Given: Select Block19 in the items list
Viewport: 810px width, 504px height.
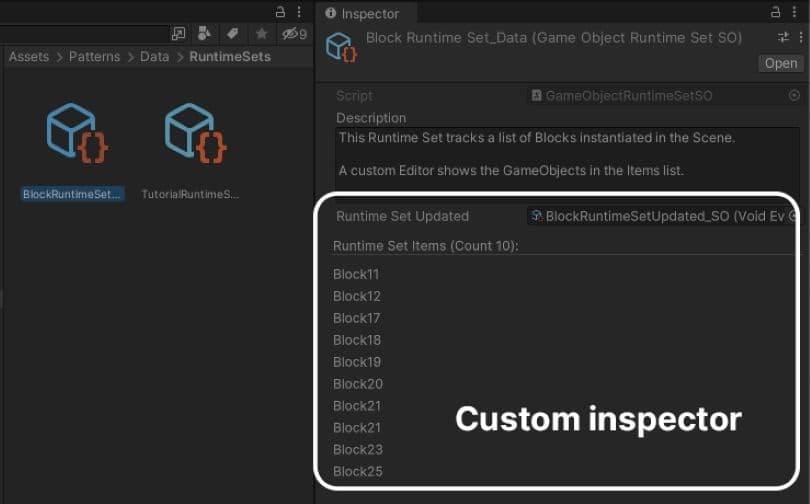Looking at the screenshot, I should [357, 362].
